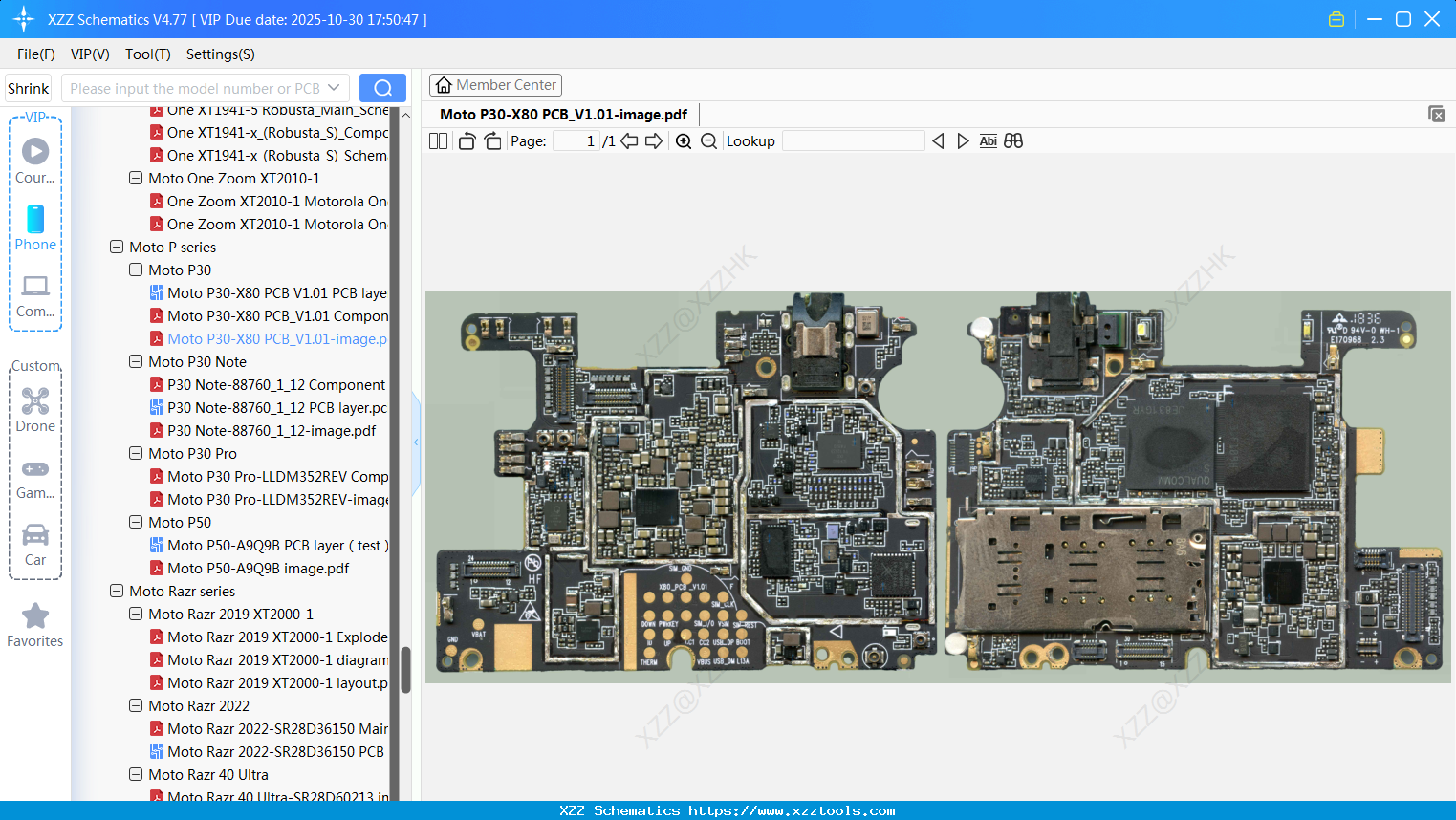Go to next page arrow
The width and height of the screenshot is (1456, 820).
coord(654,141)
